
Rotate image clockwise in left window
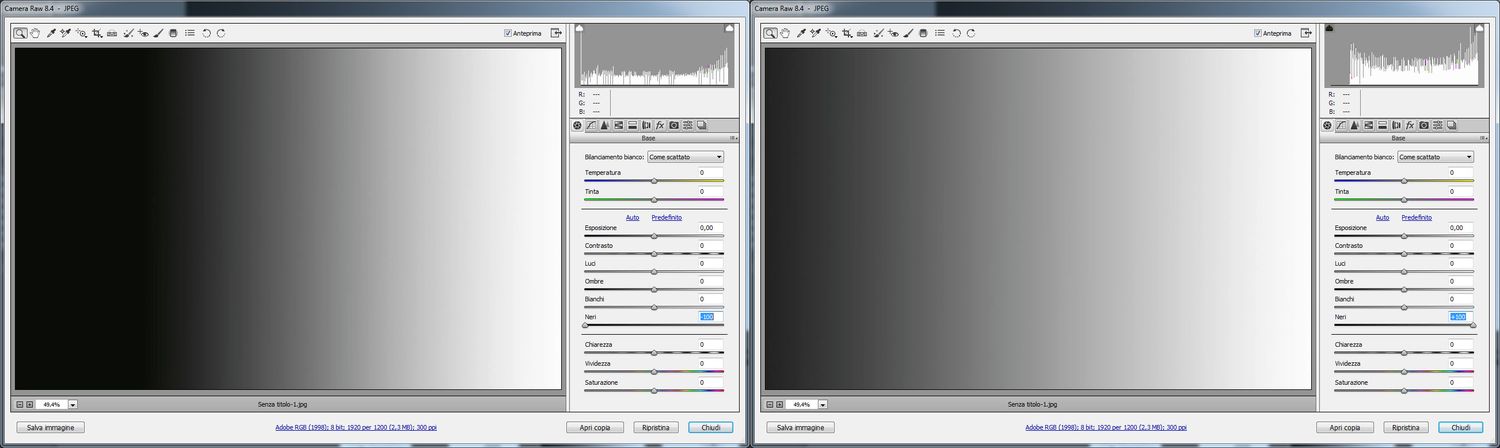221,33
